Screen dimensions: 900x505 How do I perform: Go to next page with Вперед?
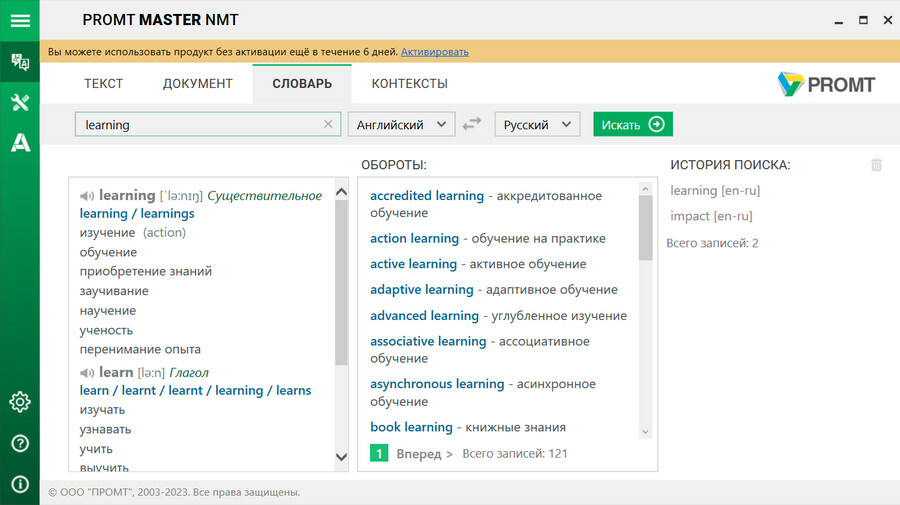tap(424, 454)
